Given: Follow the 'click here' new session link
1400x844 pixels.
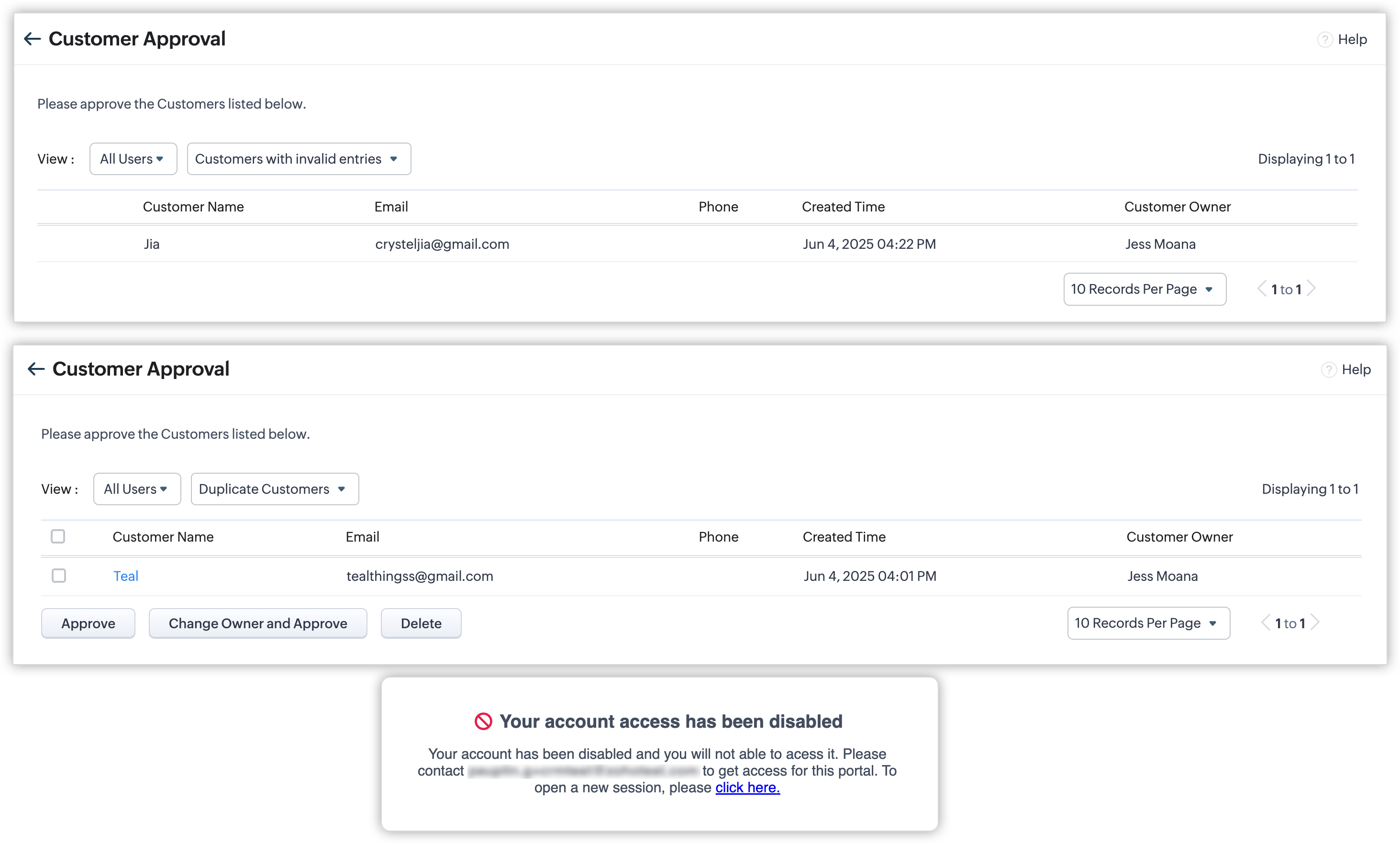Looking at the screenshot, I should pos(747,788).
